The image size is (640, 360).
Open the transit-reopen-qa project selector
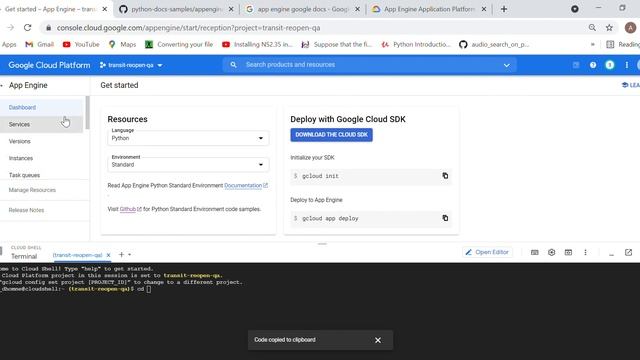click(x=131, y=65)
